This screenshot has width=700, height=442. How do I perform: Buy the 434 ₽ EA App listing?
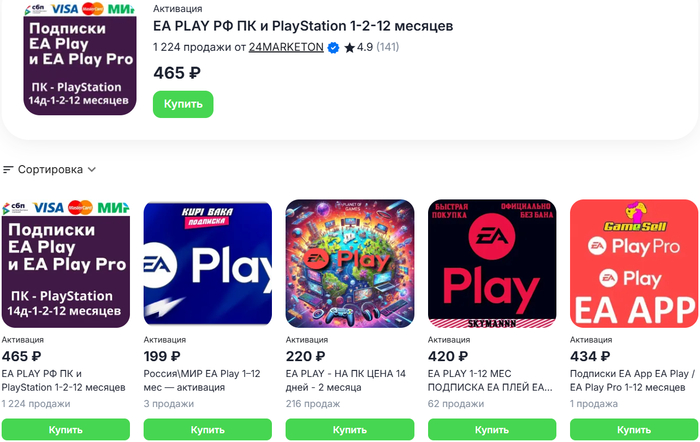pyautogui.click(x=633, y=429)
